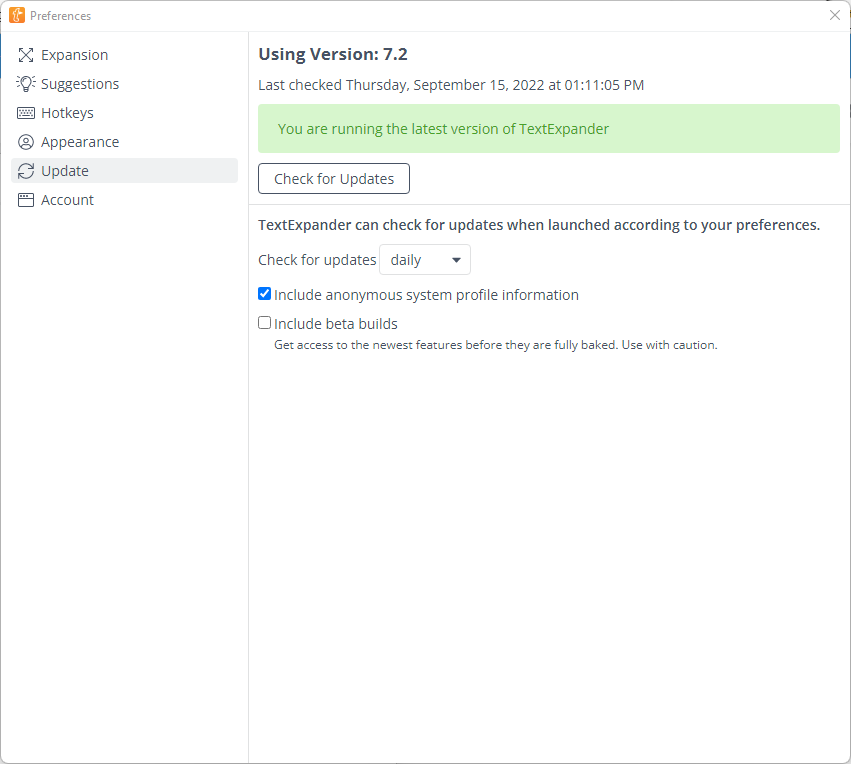Go to the Hotkeys preferences section
851x764 pixels.
click(x=67, y=113)
